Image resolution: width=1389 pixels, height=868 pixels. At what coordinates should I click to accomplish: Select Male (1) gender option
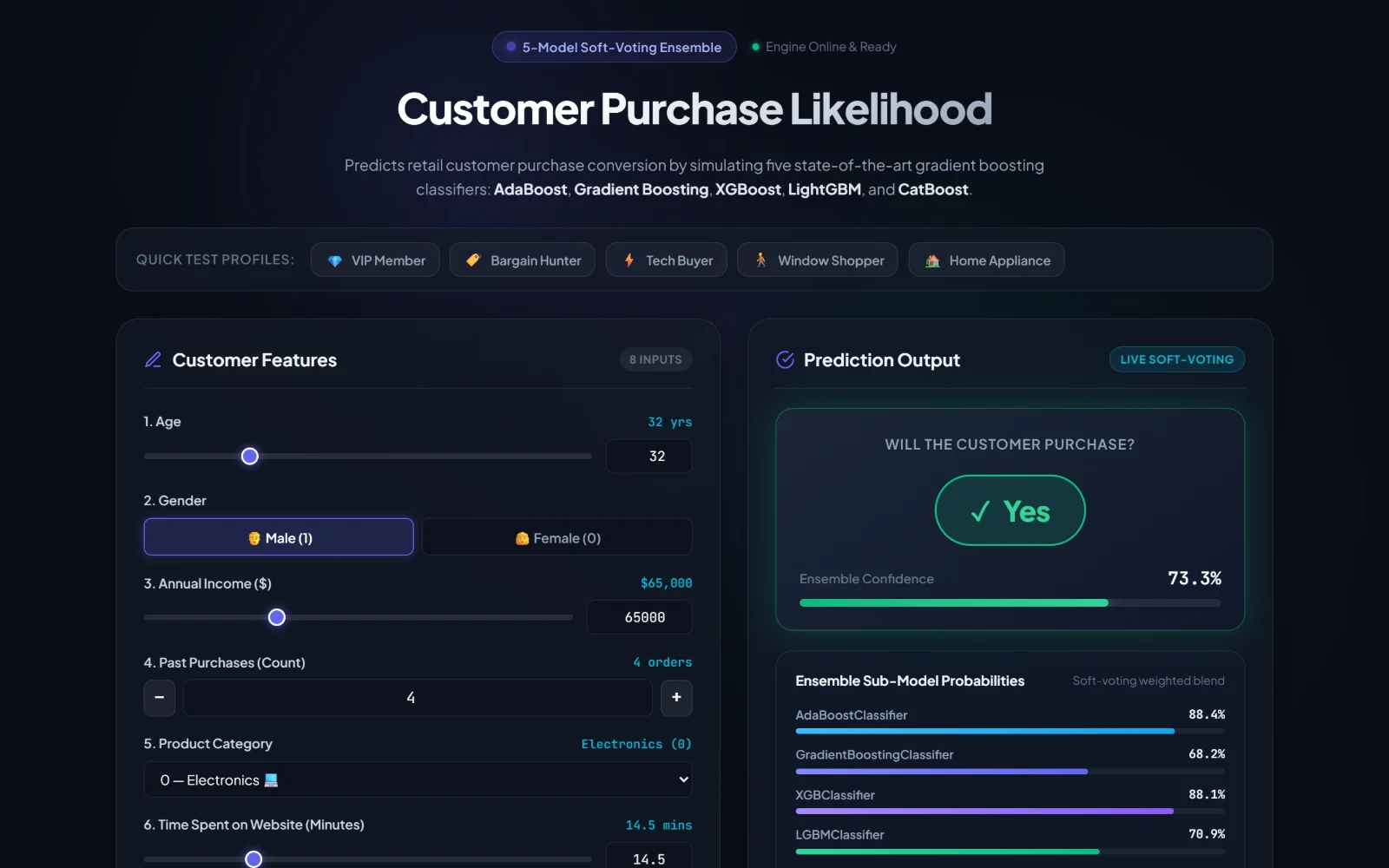279,537
